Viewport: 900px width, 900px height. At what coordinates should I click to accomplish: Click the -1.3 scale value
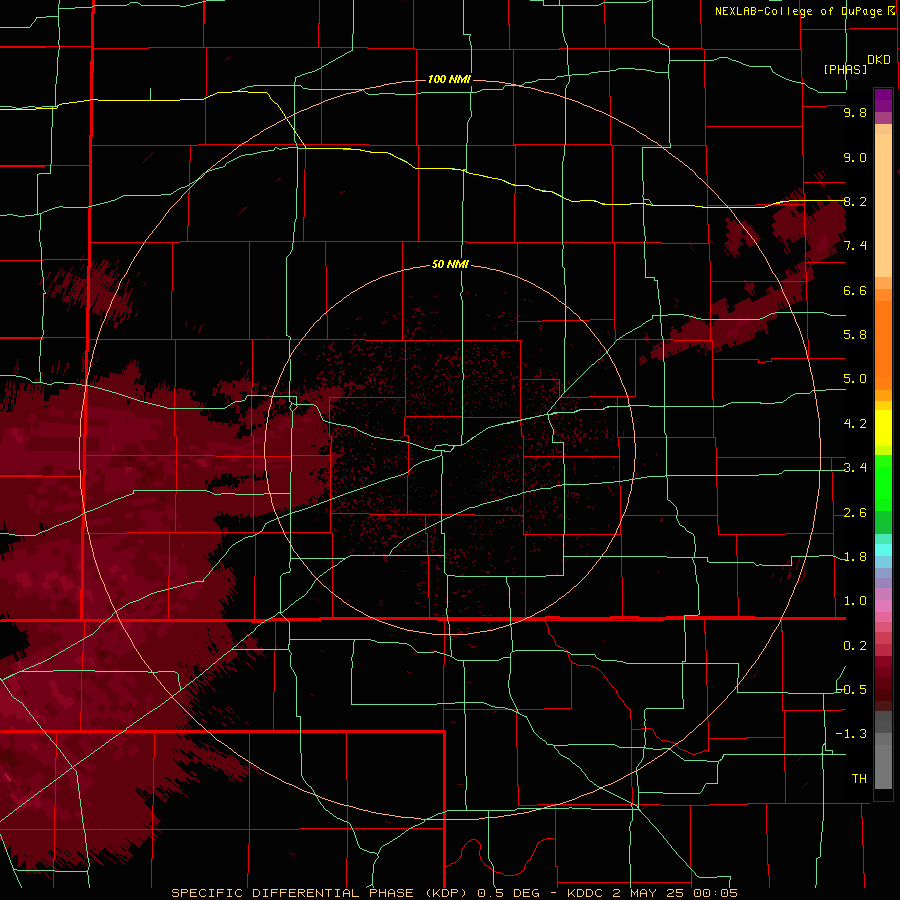(x=852, y=734)
